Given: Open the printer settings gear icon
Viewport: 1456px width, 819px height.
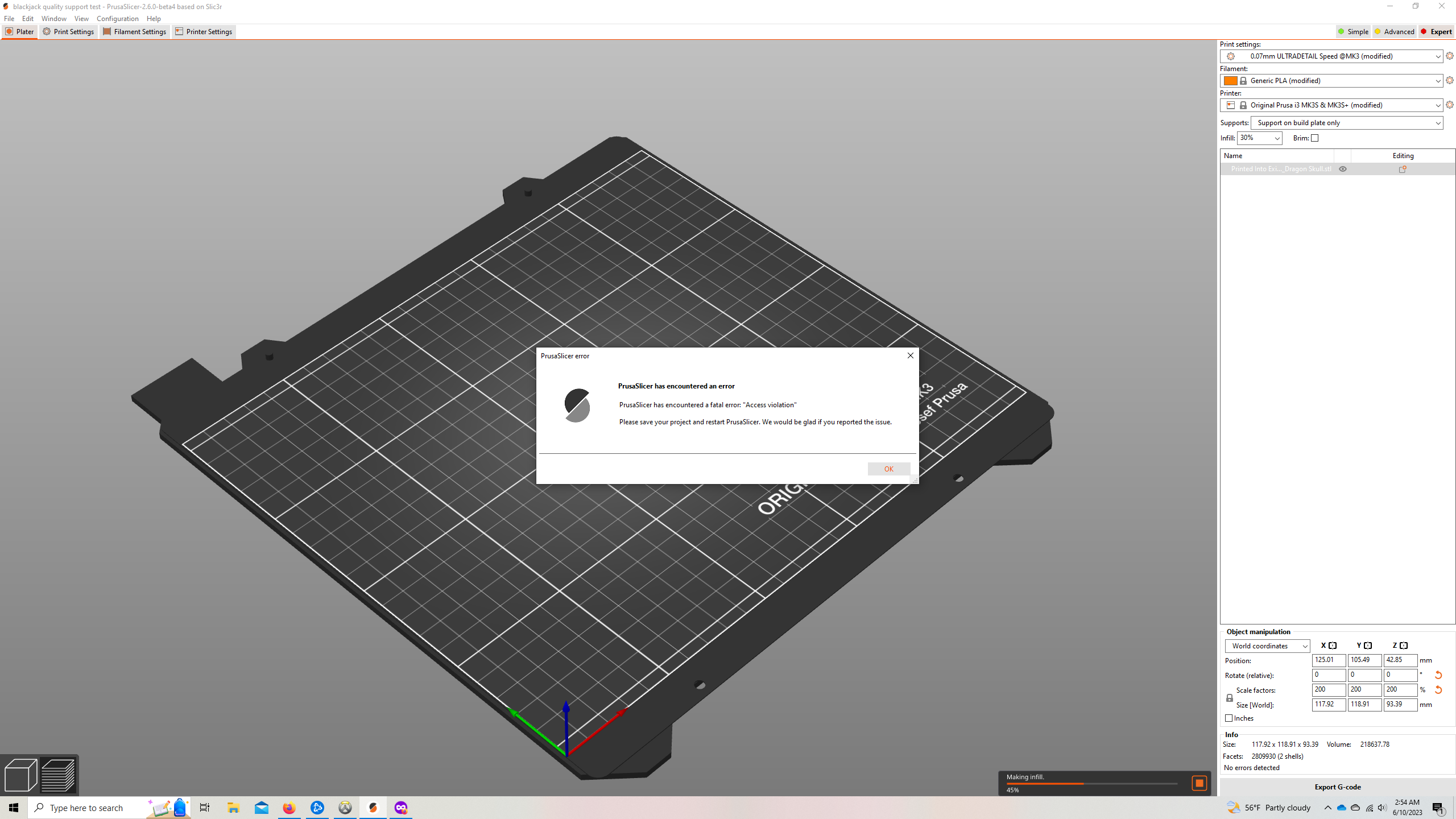Looking at the screenshot, I should (1450, 105).
